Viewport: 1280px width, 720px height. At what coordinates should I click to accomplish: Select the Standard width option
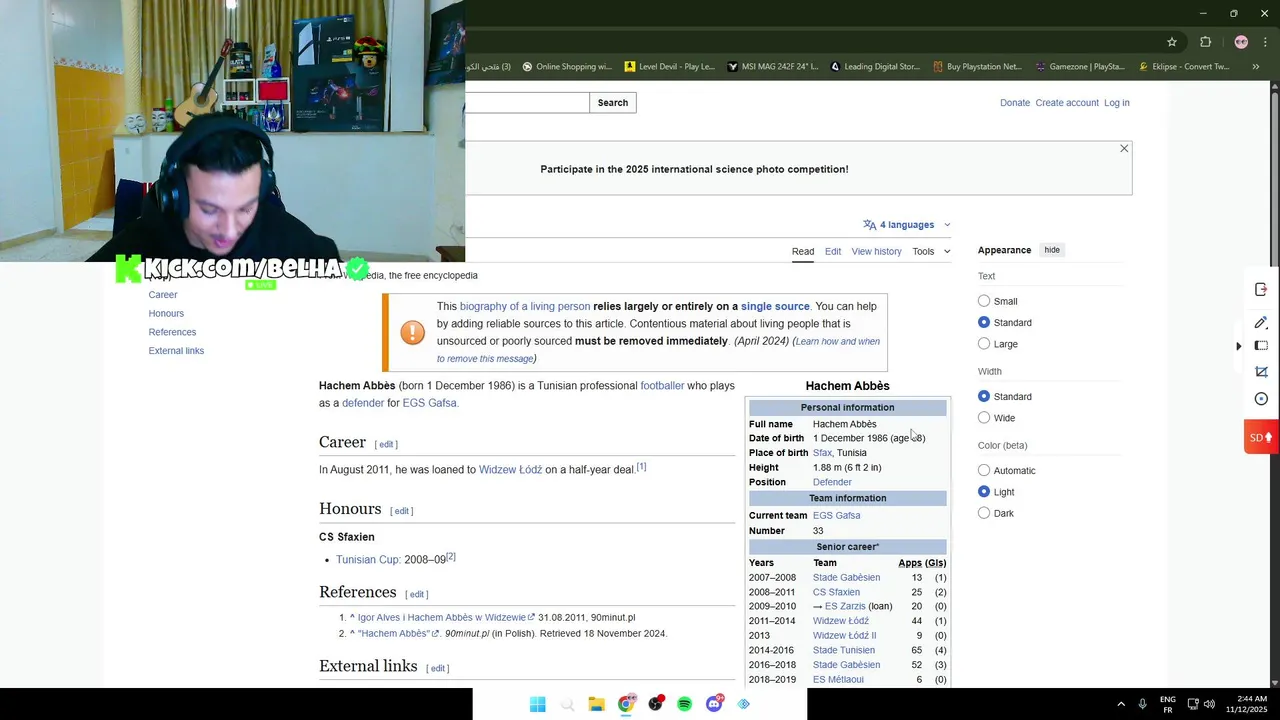point(984,396)
